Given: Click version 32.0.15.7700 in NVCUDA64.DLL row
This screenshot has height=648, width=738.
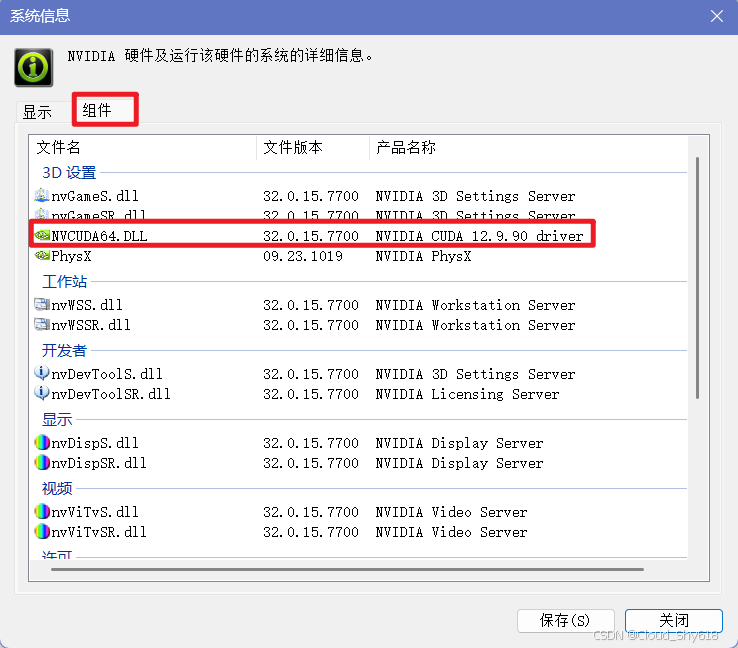Looking at the screenshot, I should [x=311, y=236].
